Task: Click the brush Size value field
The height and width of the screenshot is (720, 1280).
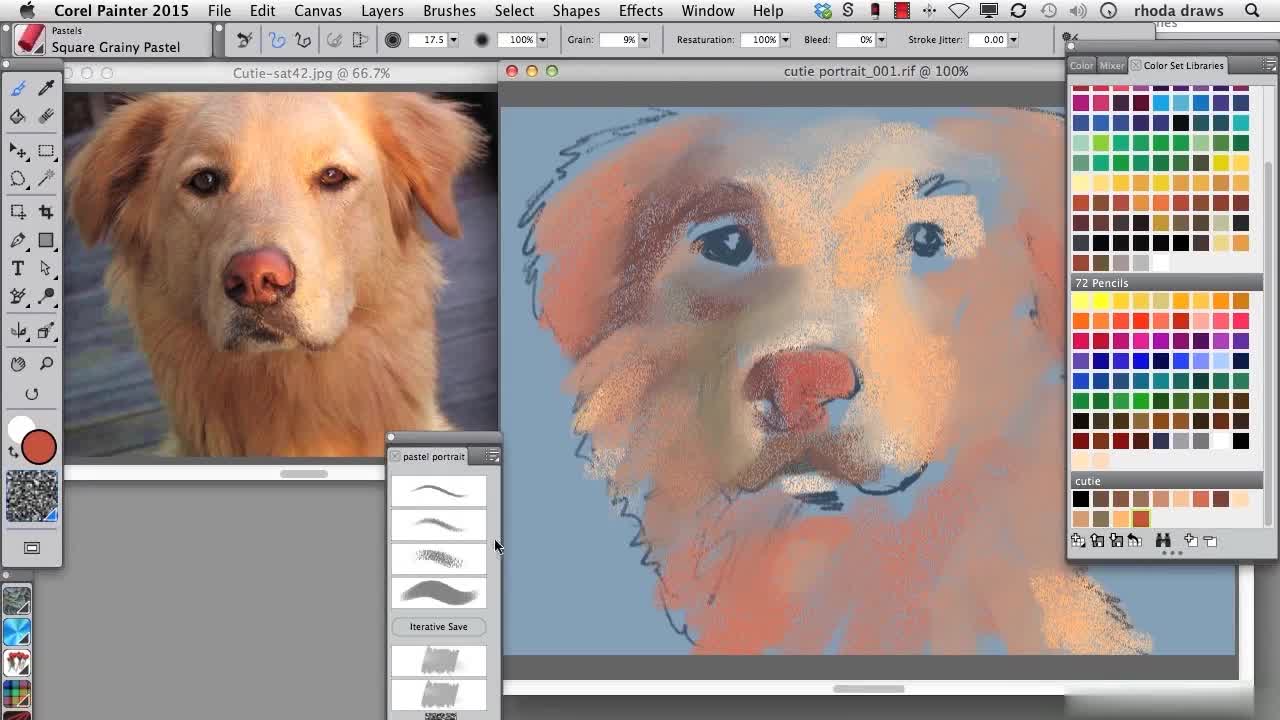Action: point(427,40)
